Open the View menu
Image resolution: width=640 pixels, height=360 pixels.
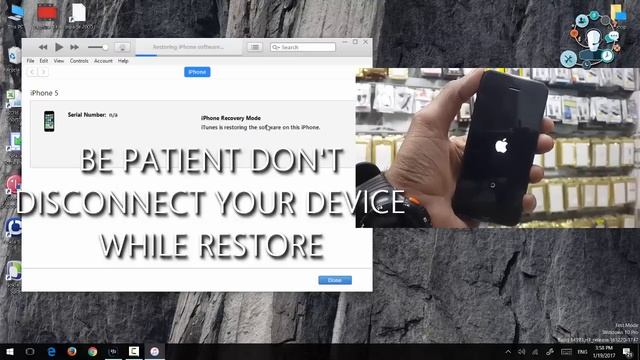coord(59,61)
